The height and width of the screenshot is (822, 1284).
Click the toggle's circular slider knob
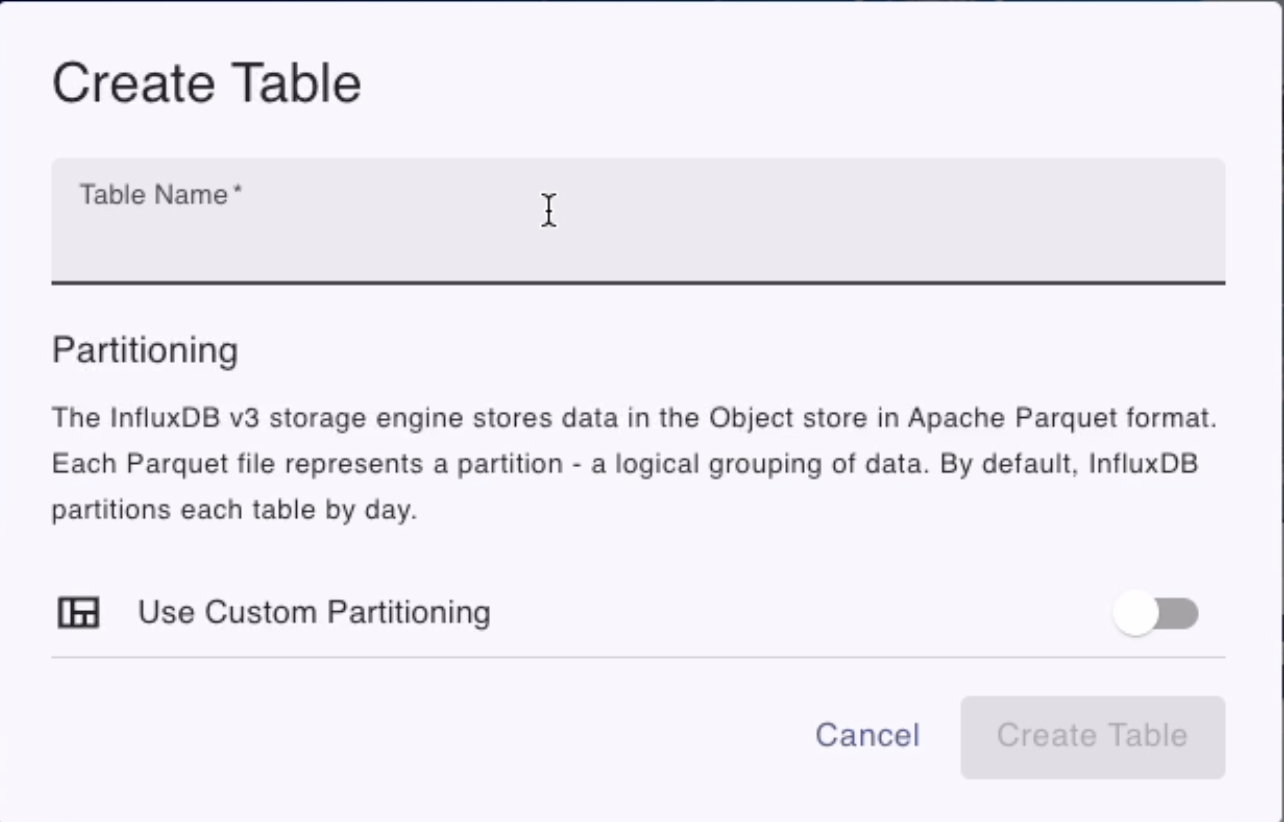pos(1137,613)
